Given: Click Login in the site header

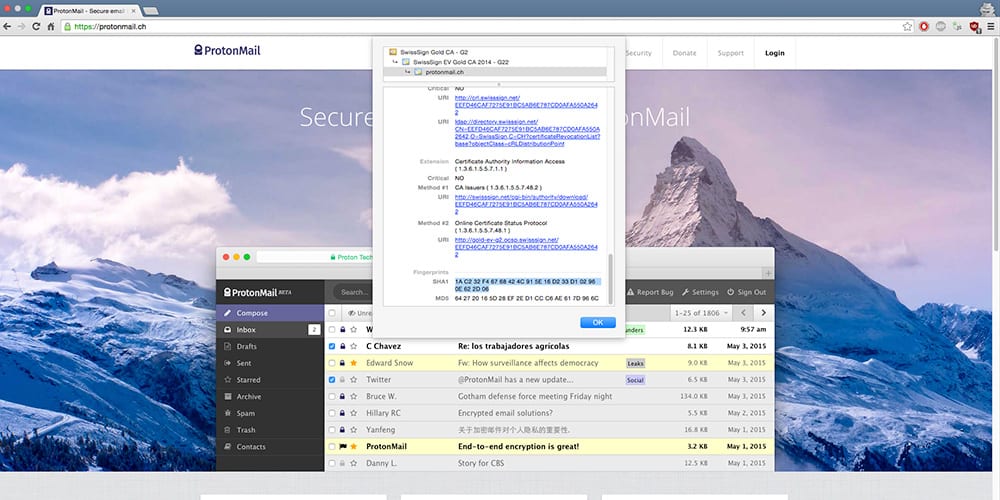Looking at the screenshot, I should pyautogui.click(x=774, y=53).
